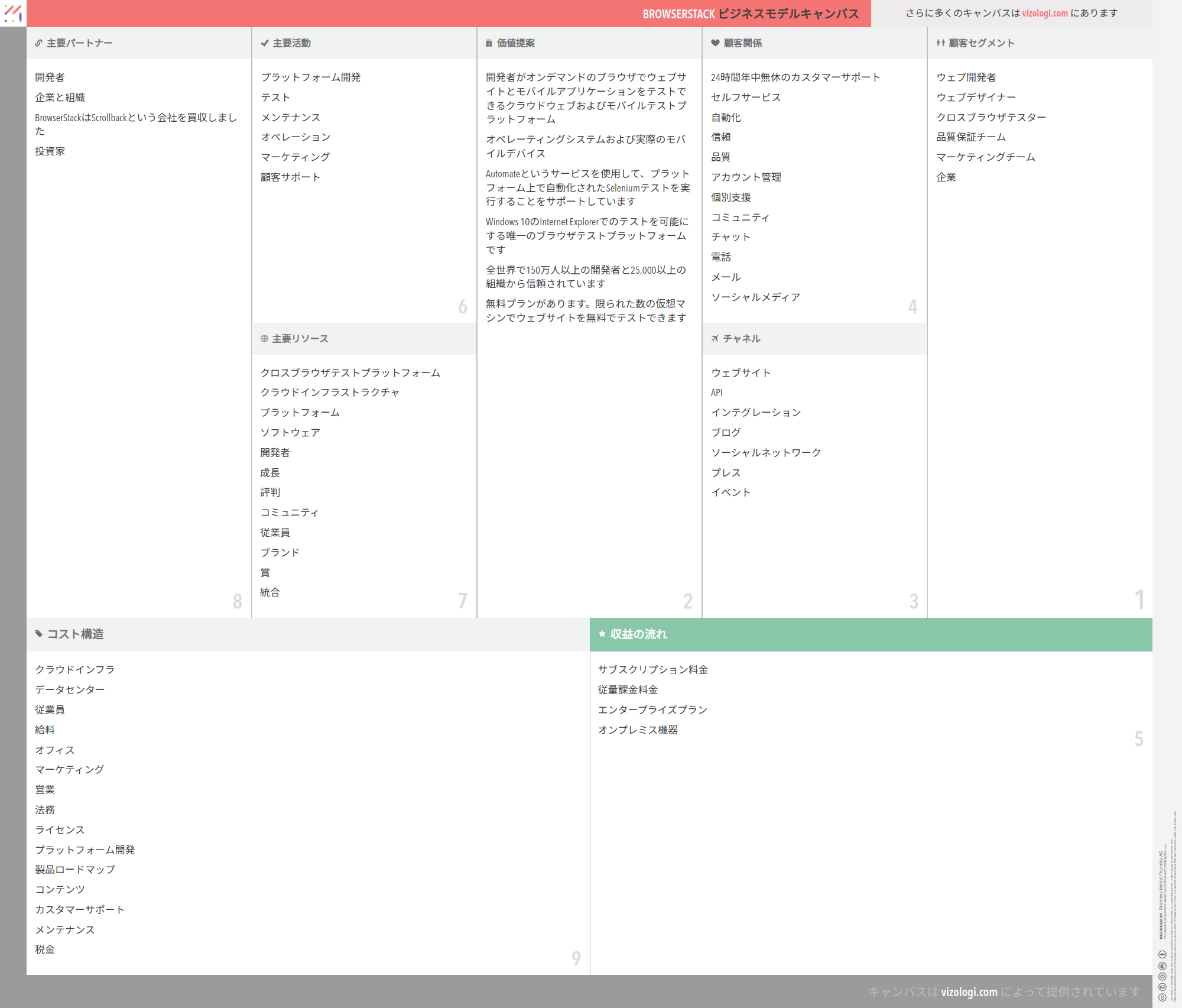Select the 24時間年中無休のカスタマーサポート entry

pos(795,77)
